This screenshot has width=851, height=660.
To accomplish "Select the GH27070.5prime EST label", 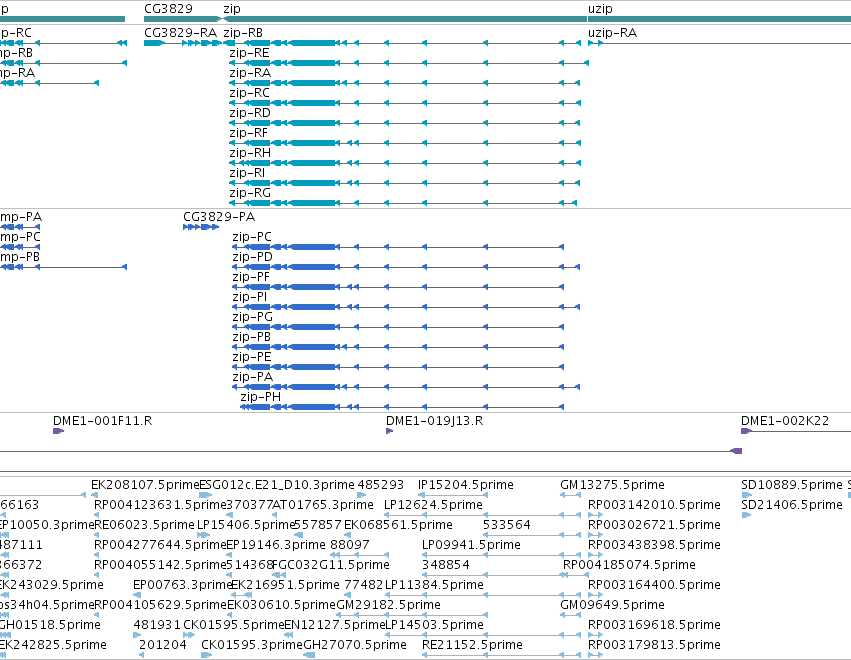I will click(355, 645).
